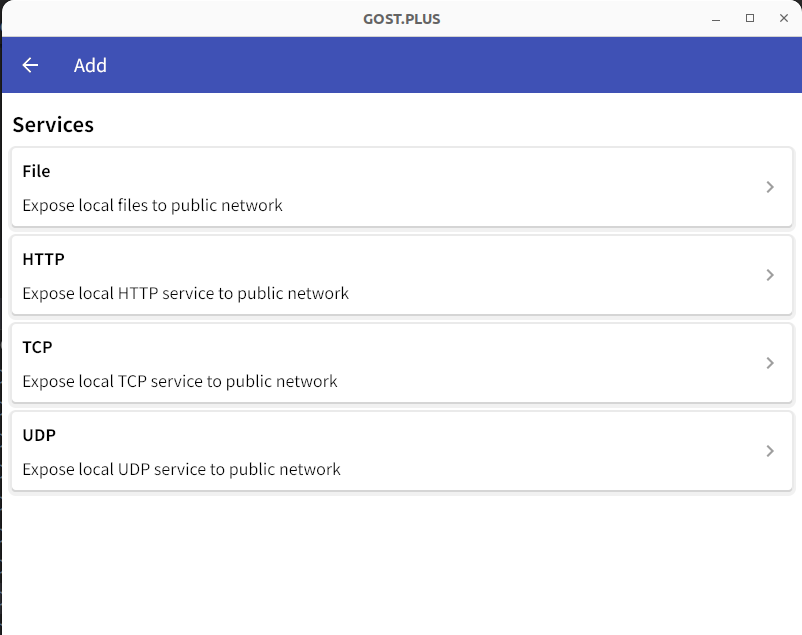Select the UDP service title
Viewport: 802px width, 635px height.
tap(39, 435)
